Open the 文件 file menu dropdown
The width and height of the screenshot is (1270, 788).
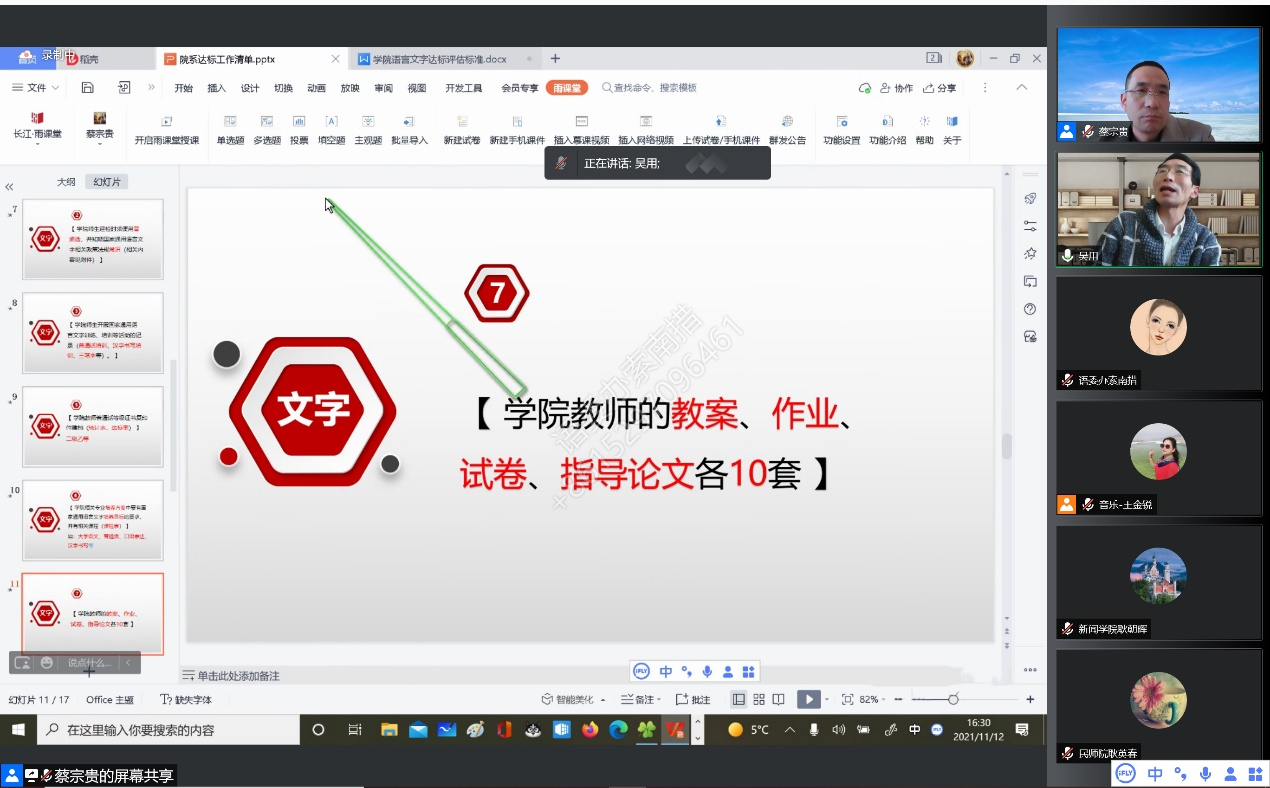pyautogui.click(x=36, y=88)
